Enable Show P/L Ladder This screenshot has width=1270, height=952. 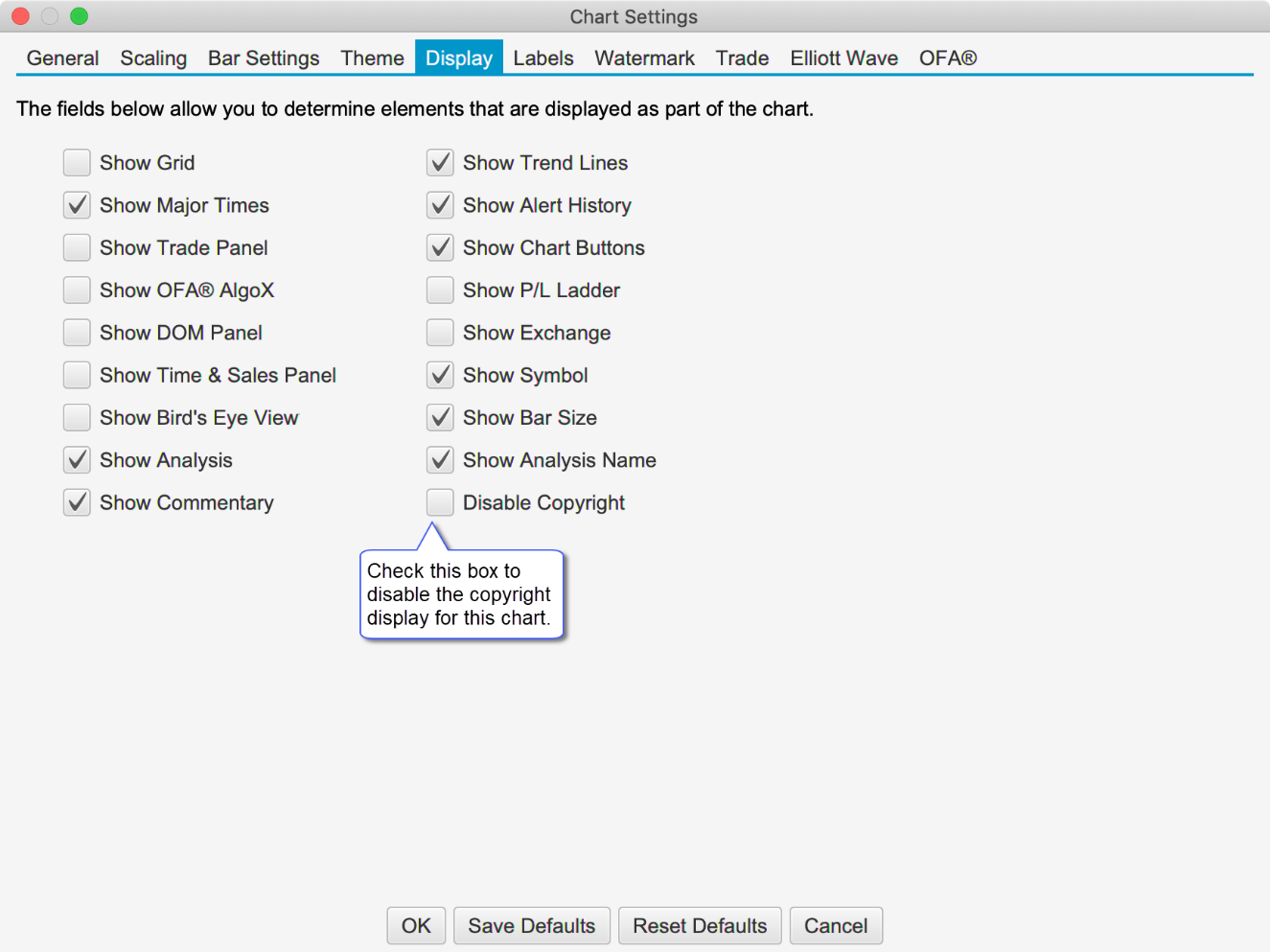440,290
